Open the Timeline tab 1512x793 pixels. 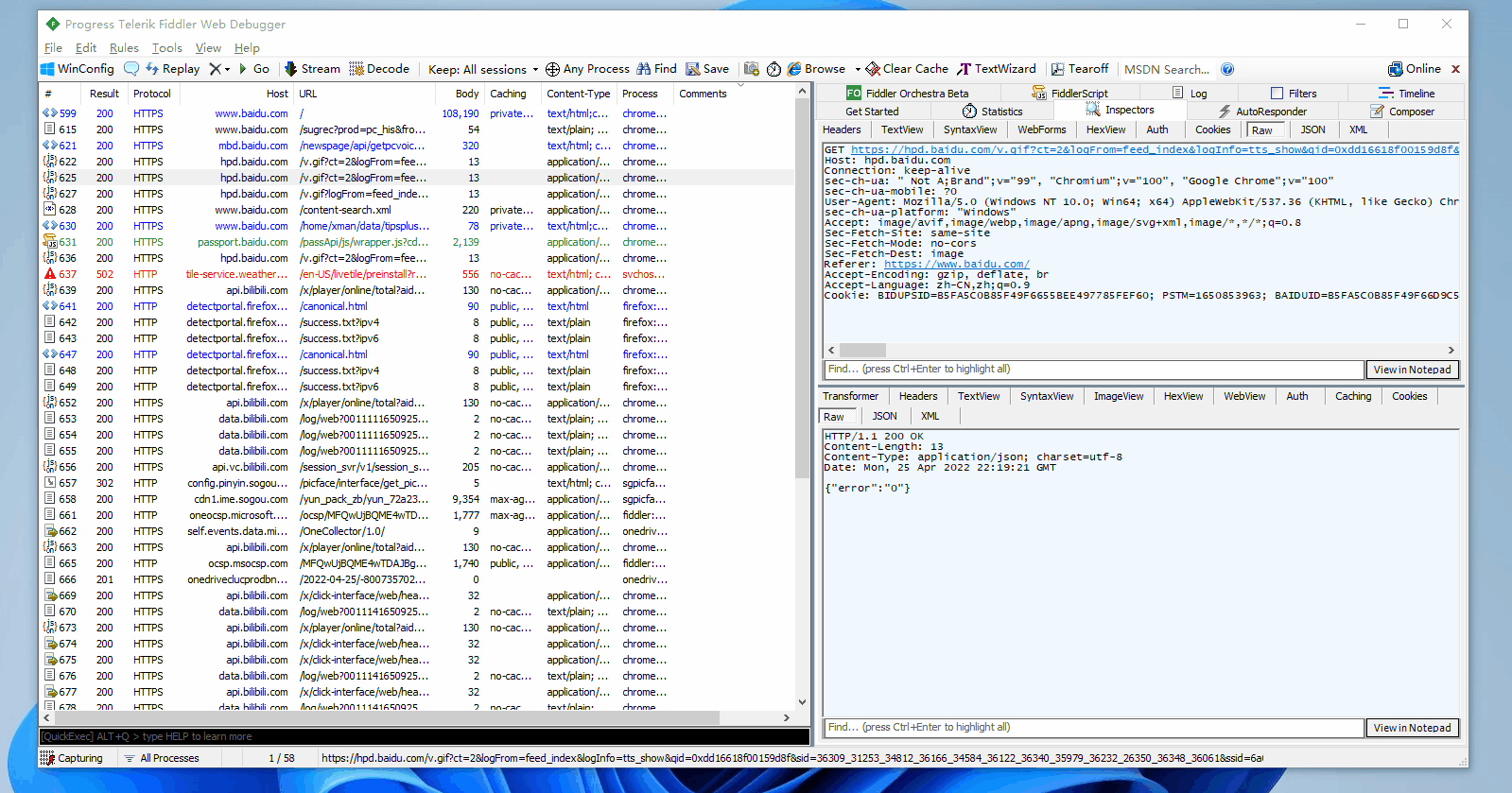(x=1407, y=93)
